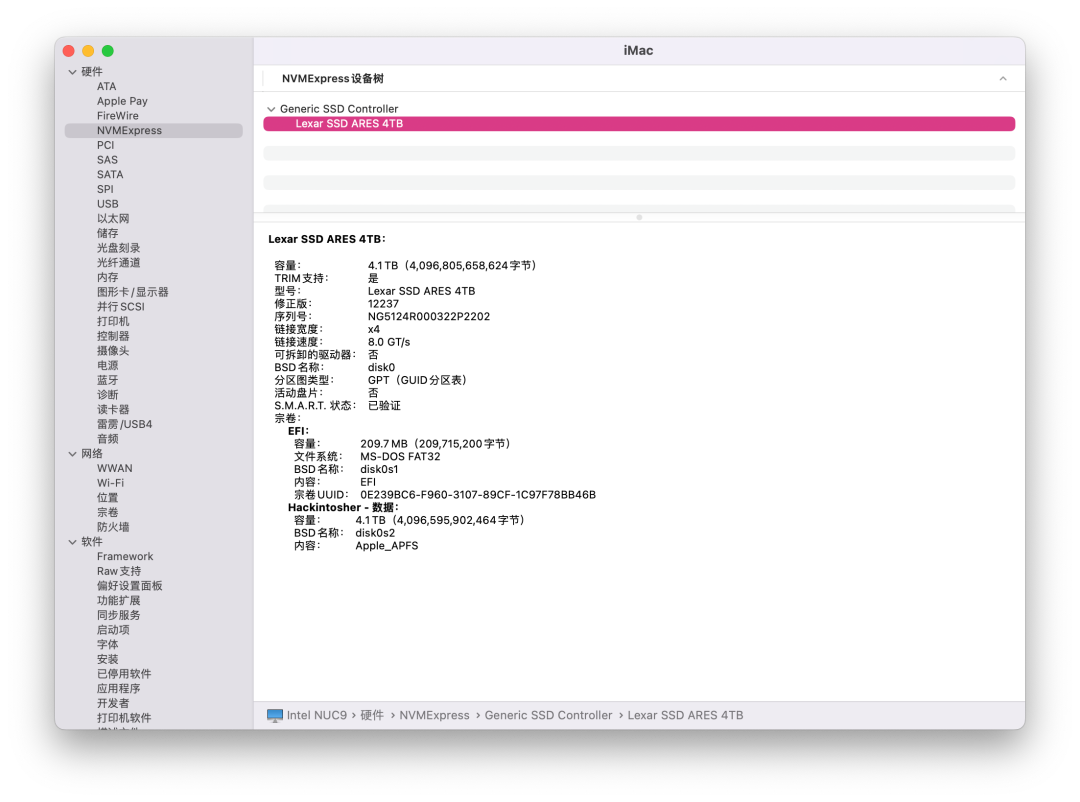
Task: Select PCI in the sidebar
Action: pyautogui.click(x=105, y=145)
